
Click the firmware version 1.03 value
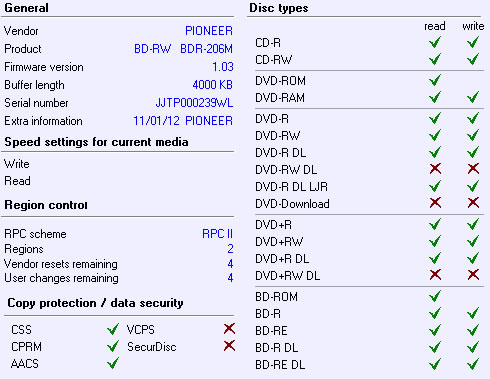[223, 67]
